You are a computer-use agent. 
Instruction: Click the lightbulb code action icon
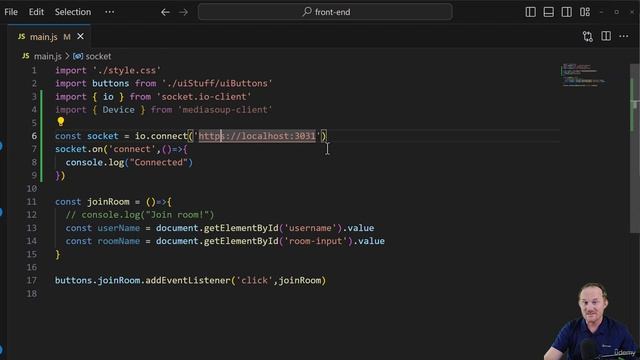click(x=61, y=122)
